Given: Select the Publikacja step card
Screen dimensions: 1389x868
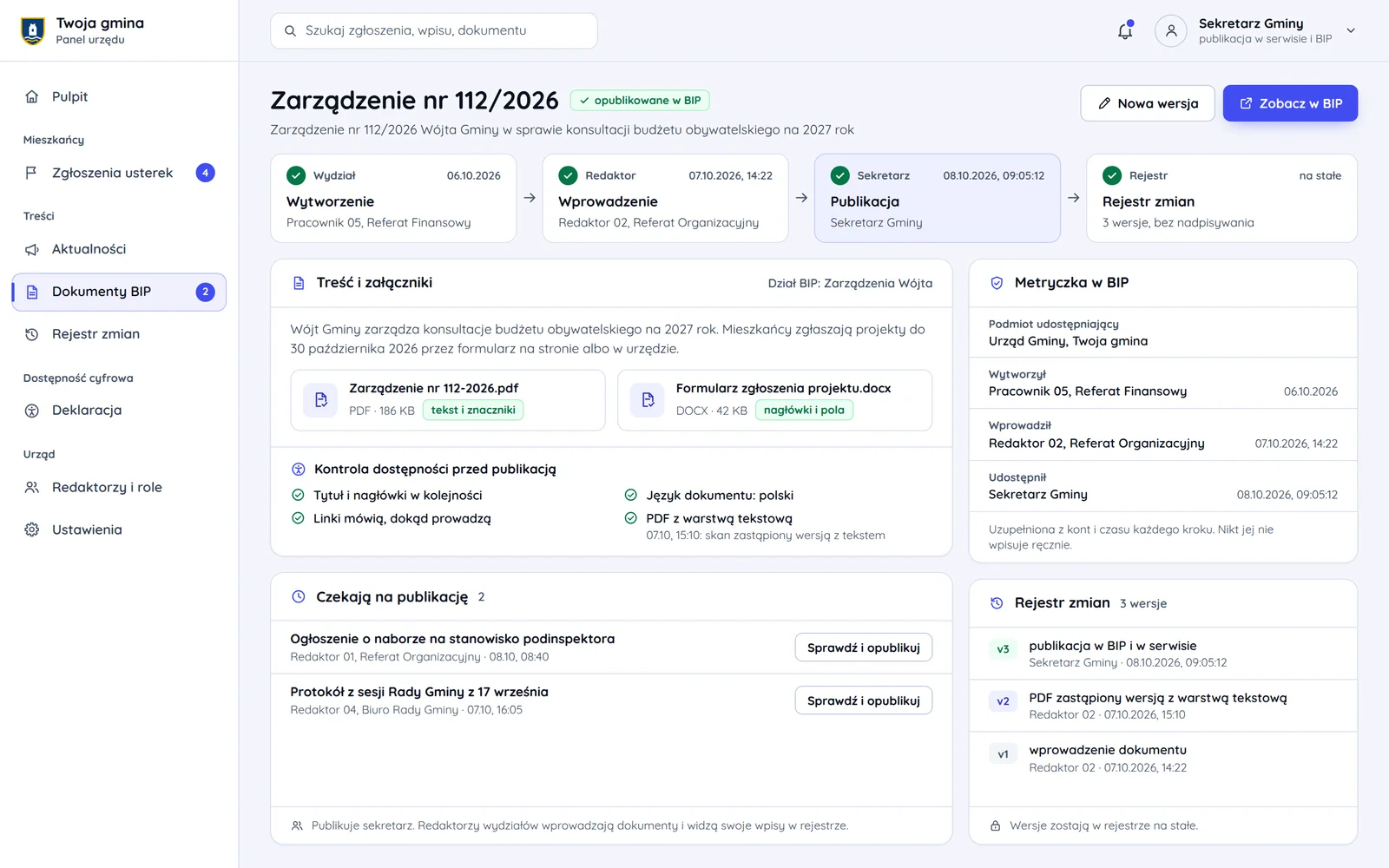Looking at the screenshot, I should click(938, 198).
